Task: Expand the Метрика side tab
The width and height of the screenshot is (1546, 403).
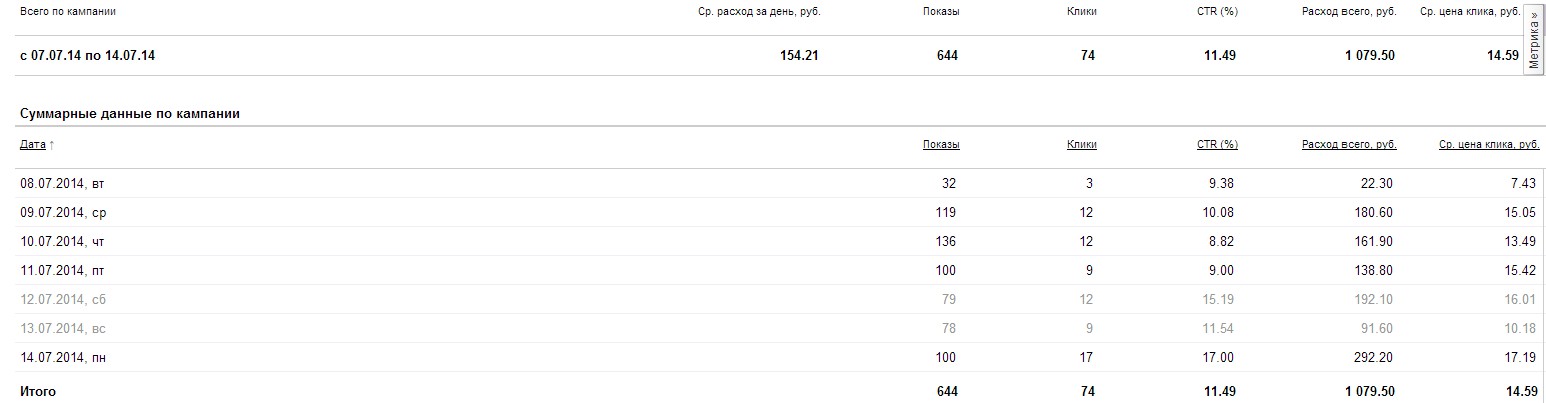Action: tap(1535, 39)
